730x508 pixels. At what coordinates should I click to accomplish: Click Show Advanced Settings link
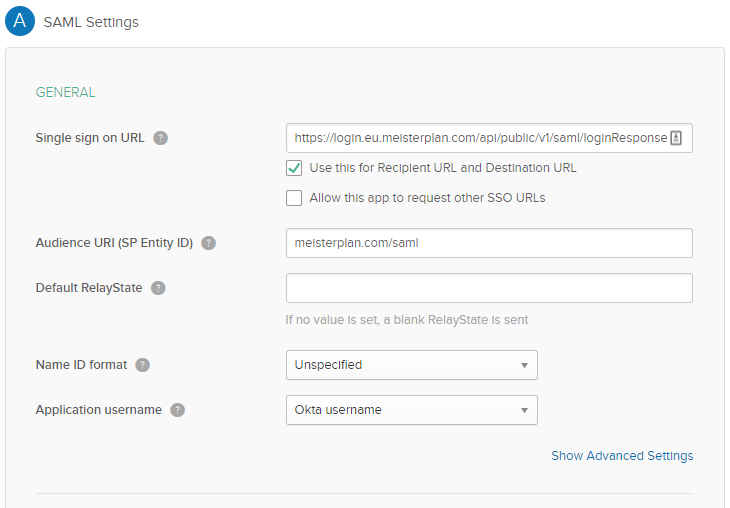(x=622, y=456)
